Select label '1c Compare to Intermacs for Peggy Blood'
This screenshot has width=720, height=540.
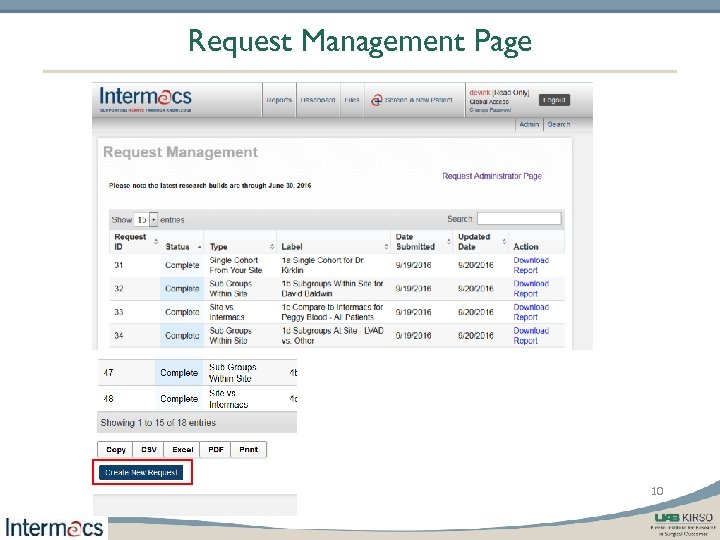[332, 312]
